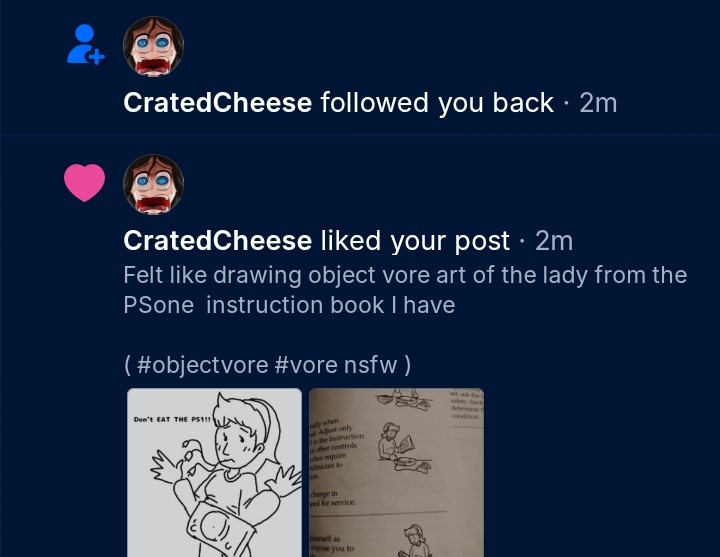The image size is (720, 557).
Task: Click the 2m timestamp on the follow notification
Action: (598, 103)
